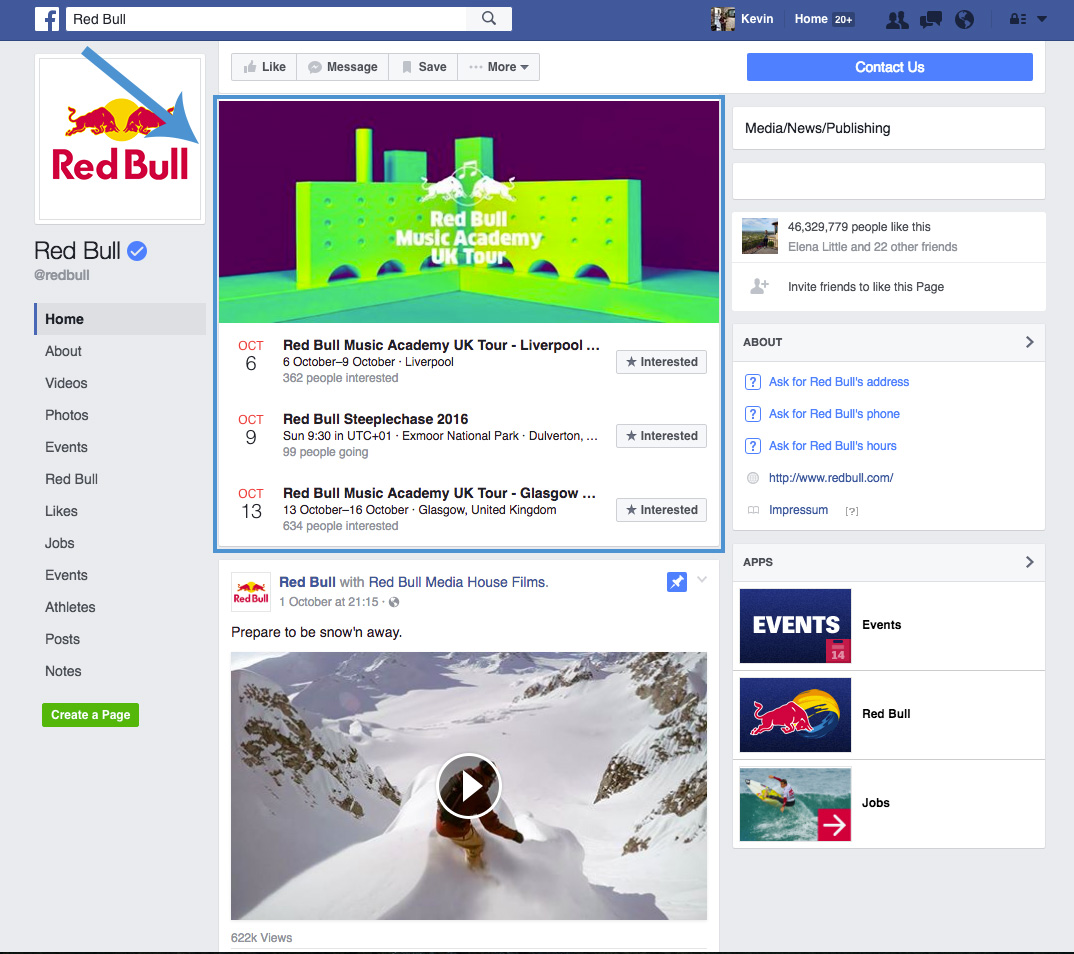Open Likes in the page sidebar
This screenshot has height=954, width=1074.
(61, 511)
